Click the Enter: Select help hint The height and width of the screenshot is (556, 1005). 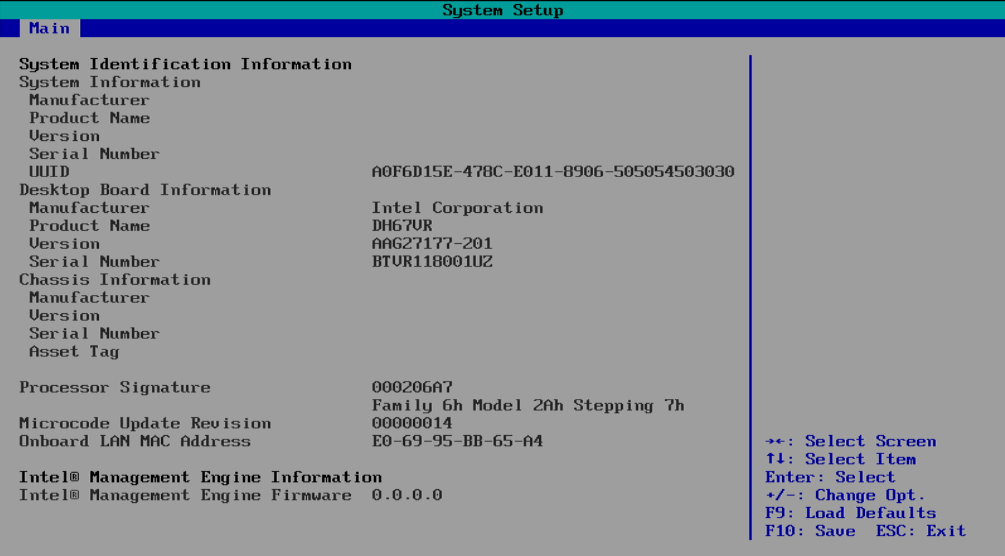click(830, 477)
